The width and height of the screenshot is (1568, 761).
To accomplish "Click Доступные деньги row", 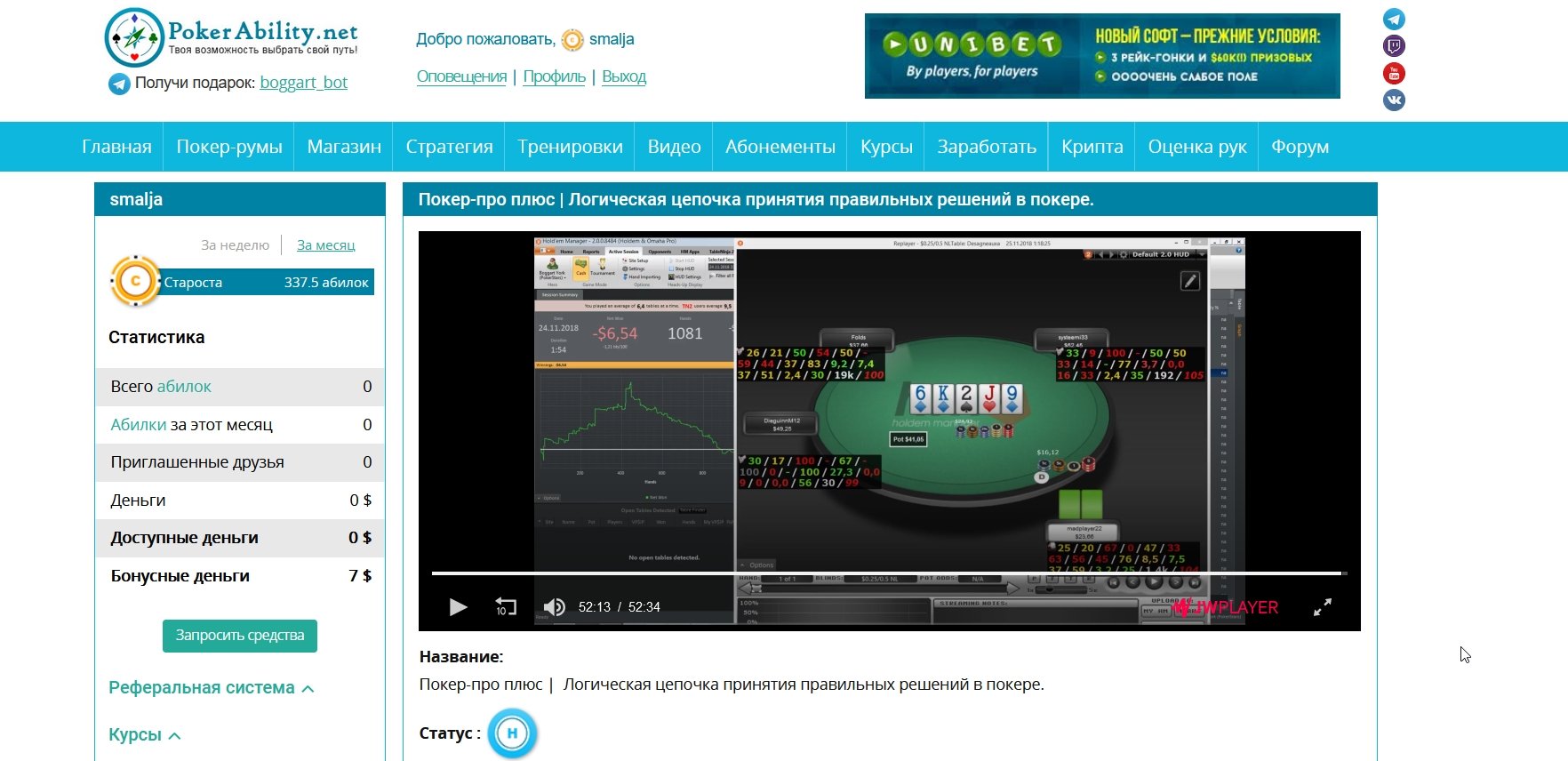I will (240, 538).
